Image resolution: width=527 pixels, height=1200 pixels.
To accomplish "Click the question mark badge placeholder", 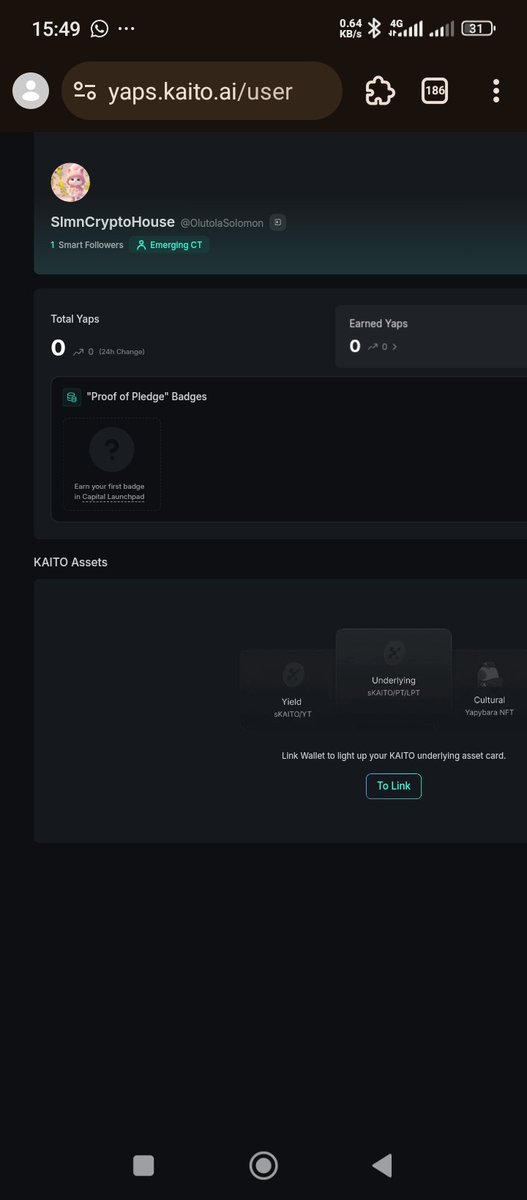I will (x=111, y=450).
